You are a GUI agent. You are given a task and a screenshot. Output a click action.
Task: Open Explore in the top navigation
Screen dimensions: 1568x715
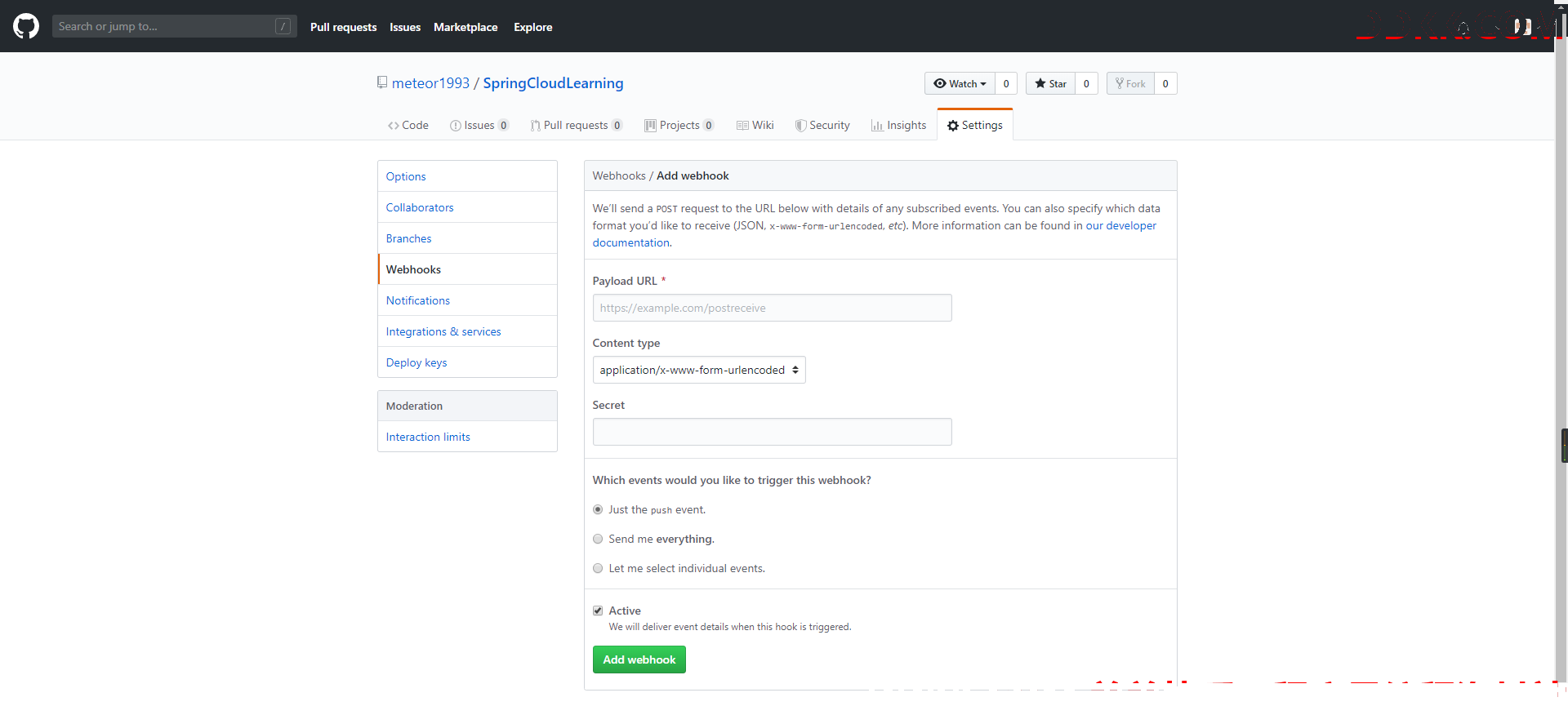pos(532,27)
